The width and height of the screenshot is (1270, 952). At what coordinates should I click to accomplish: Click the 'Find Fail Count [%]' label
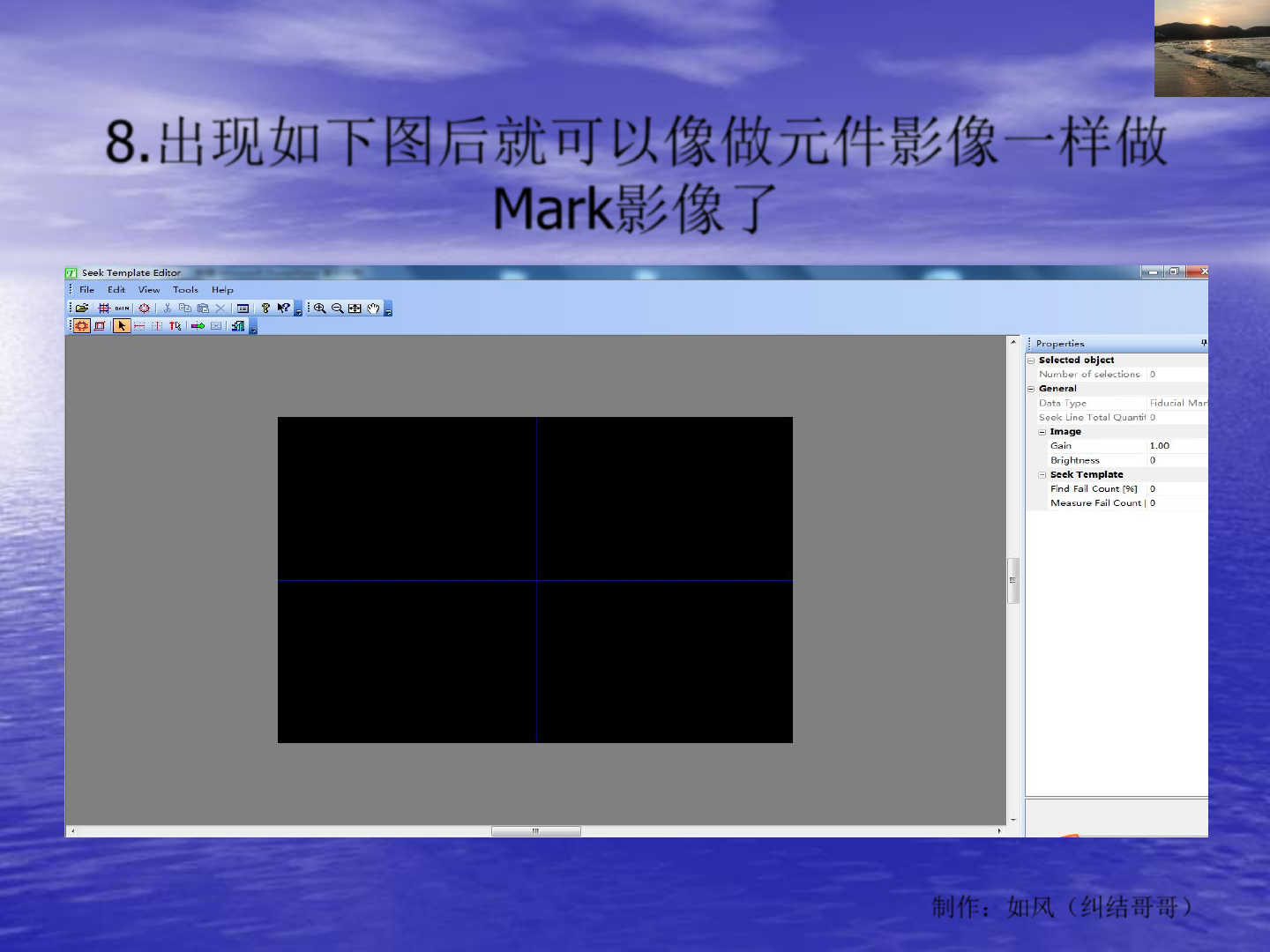pos(1094,489)
